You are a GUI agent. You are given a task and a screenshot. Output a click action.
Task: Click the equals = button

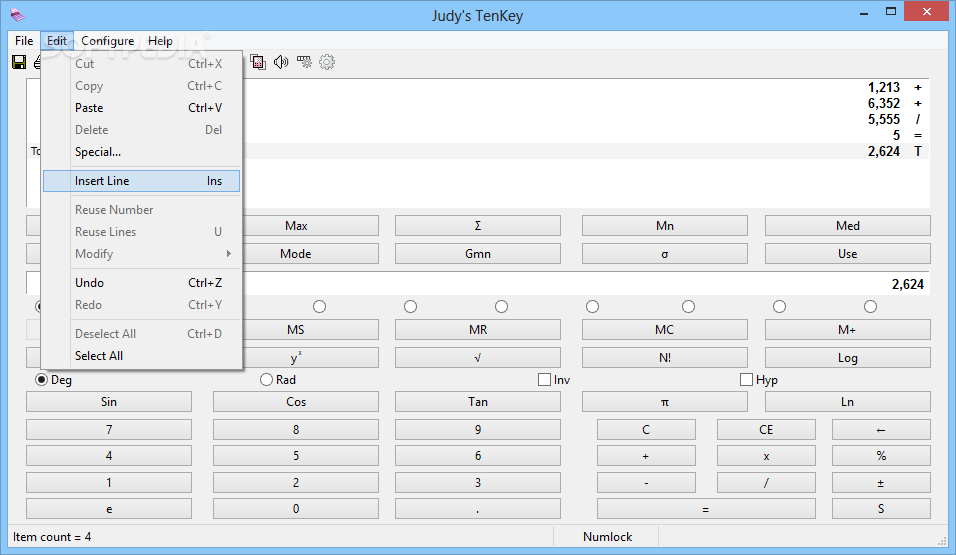tap(705, 509)
